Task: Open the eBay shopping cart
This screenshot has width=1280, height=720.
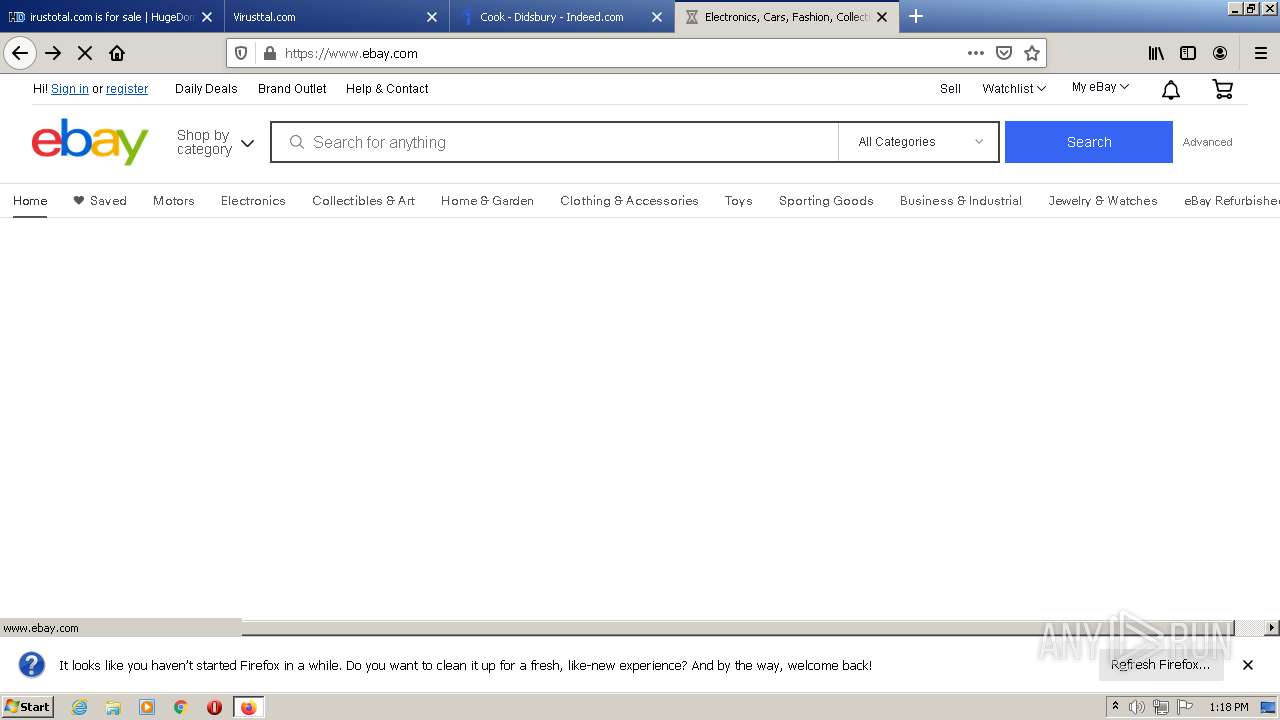Action: tap(1222, 89)
